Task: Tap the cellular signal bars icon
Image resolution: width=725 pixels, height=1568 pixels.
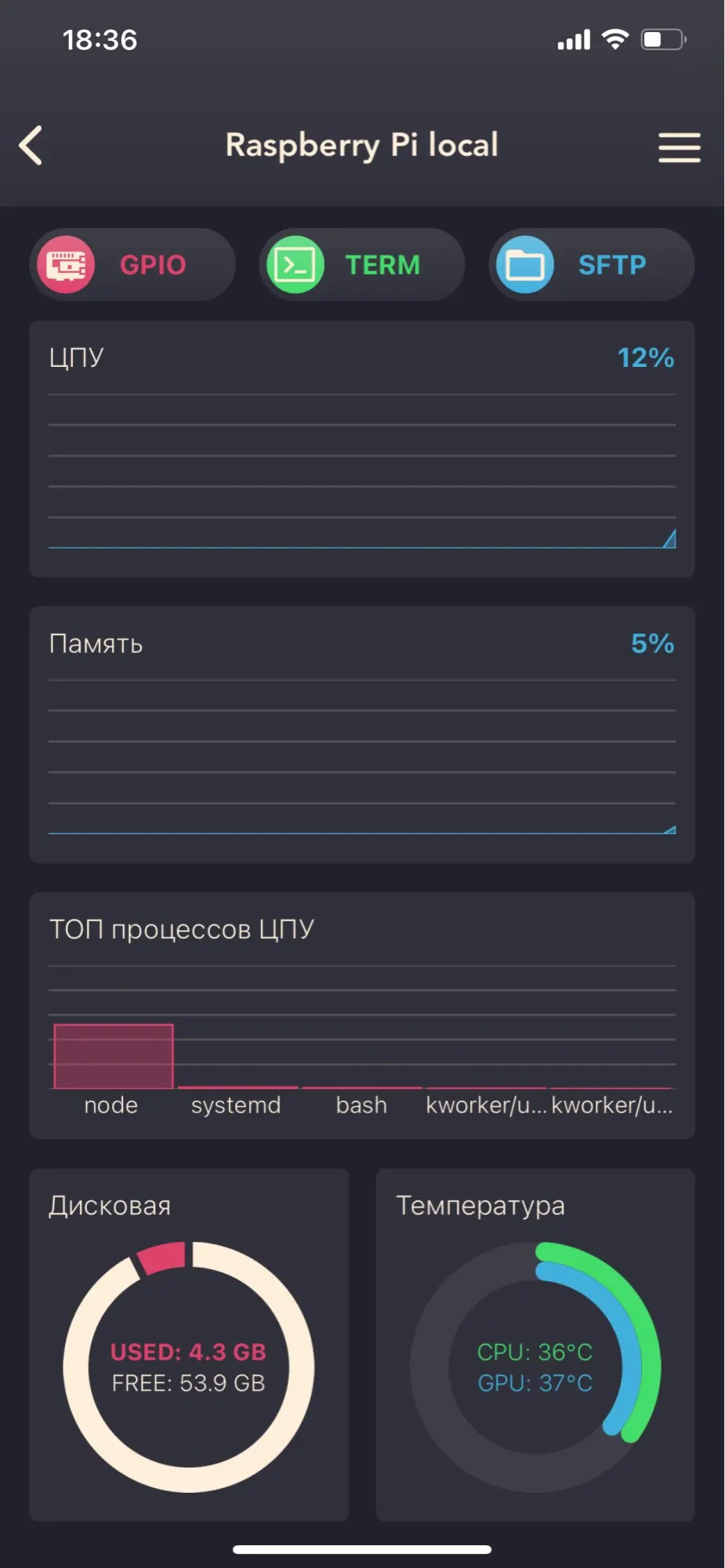Action: [x=574, y=40]
